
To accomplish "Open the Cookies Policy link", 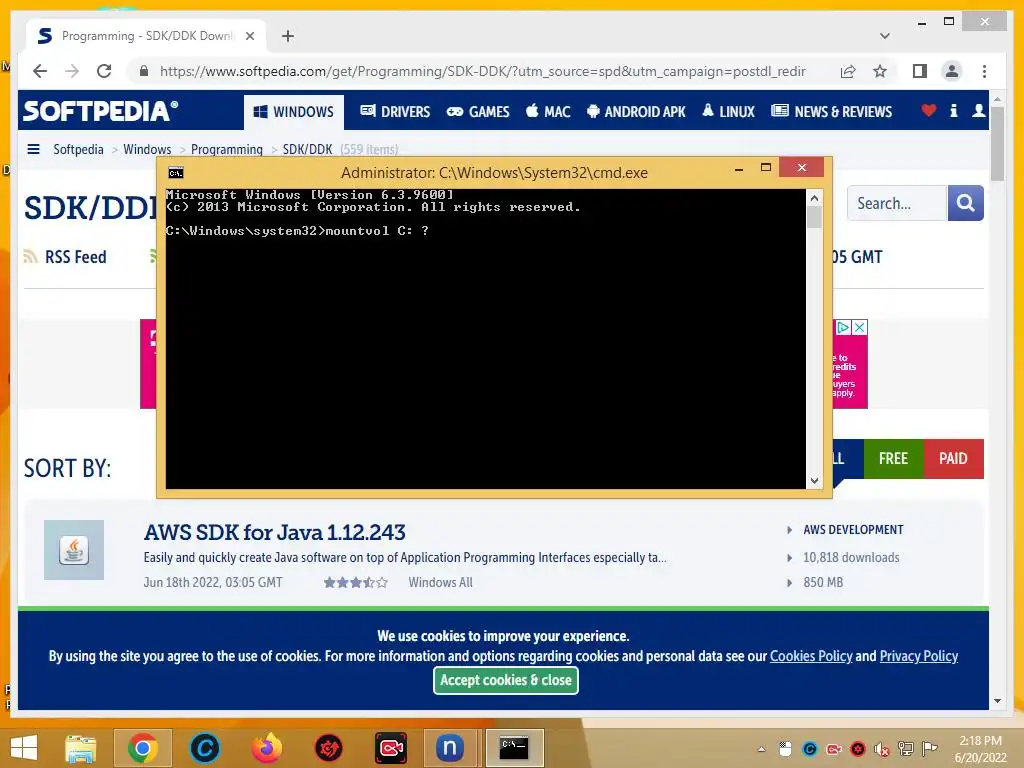I will [811, 656].
